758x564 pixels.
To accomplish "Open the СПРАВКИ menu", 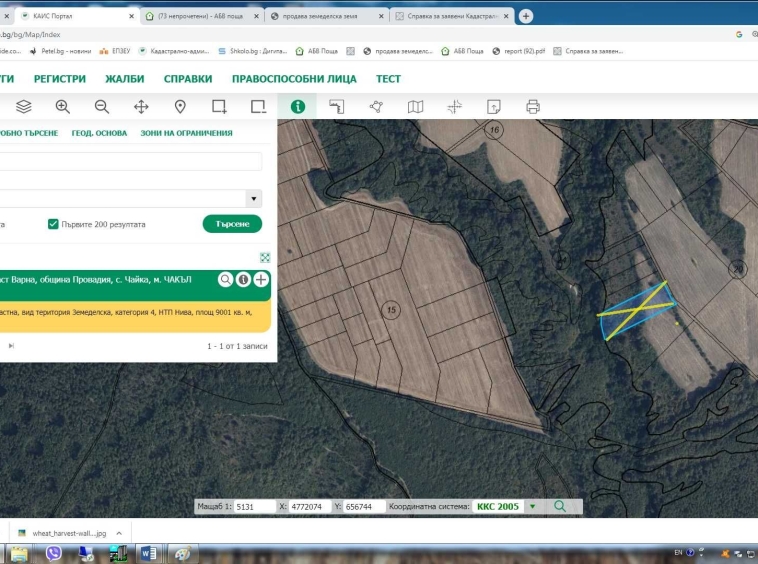I will [189, 79].
